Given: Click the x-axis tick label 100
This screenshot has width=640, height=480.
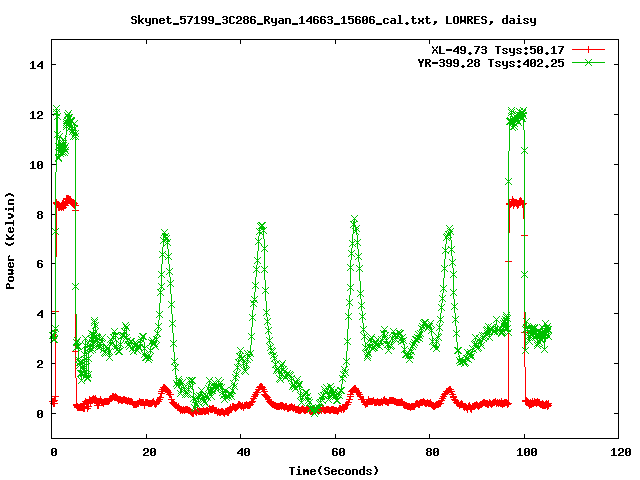Looking at the screenshot, I should pyautogui.click(x=527, y=452).
